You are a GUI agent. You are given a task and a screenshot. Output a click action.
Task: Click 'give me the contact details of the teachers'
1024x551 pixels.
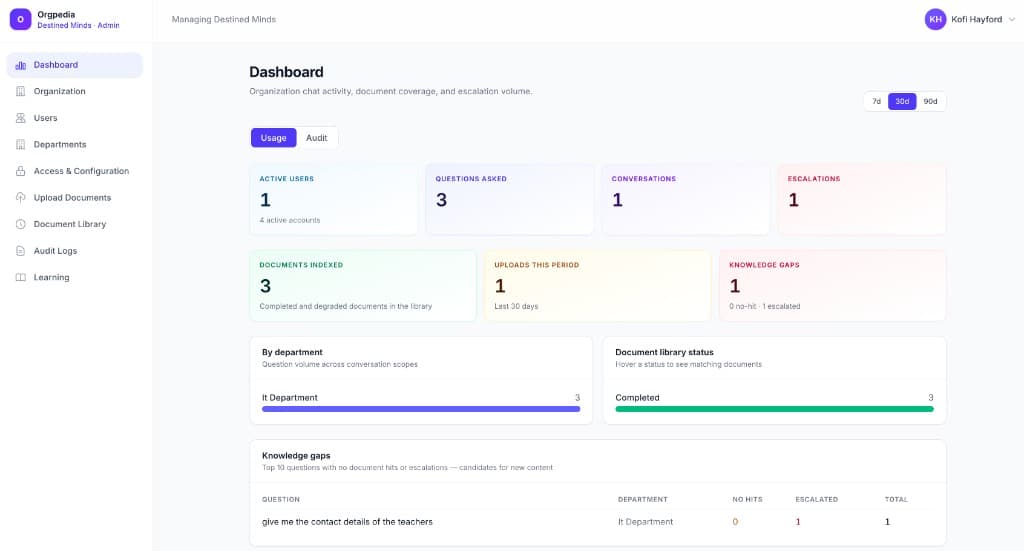pos(347,522)
